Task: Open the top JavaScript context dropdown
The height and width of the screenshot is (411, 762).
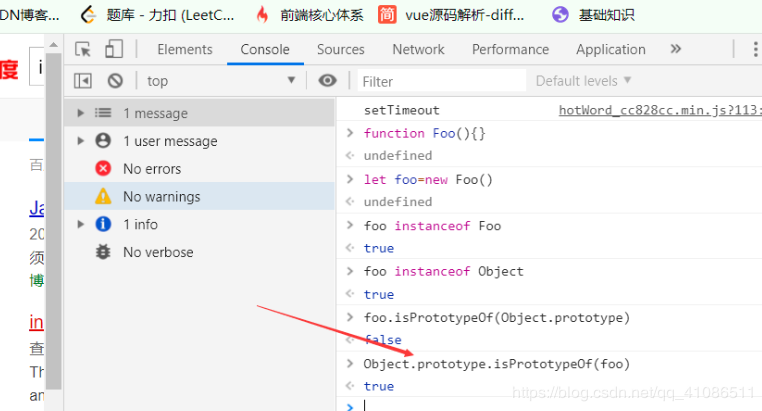Action: pyautogui.click(x=222, y=81)
